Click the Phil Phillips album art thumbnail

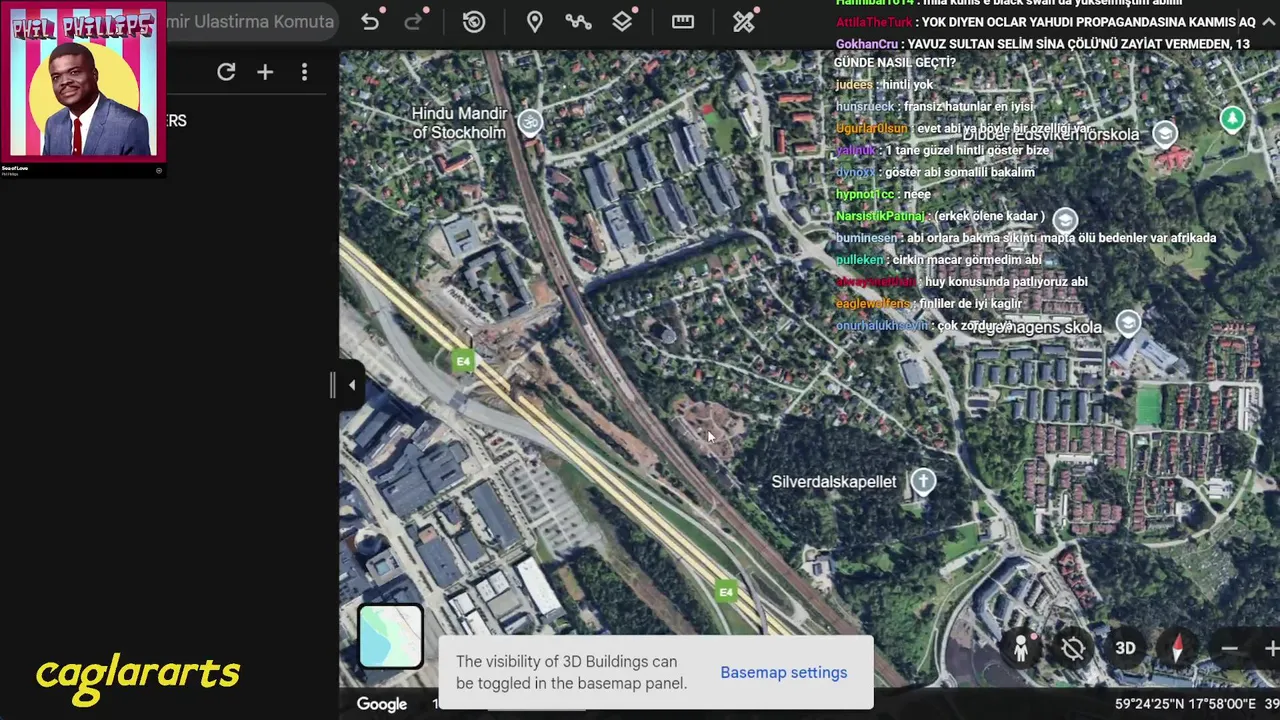84,82
